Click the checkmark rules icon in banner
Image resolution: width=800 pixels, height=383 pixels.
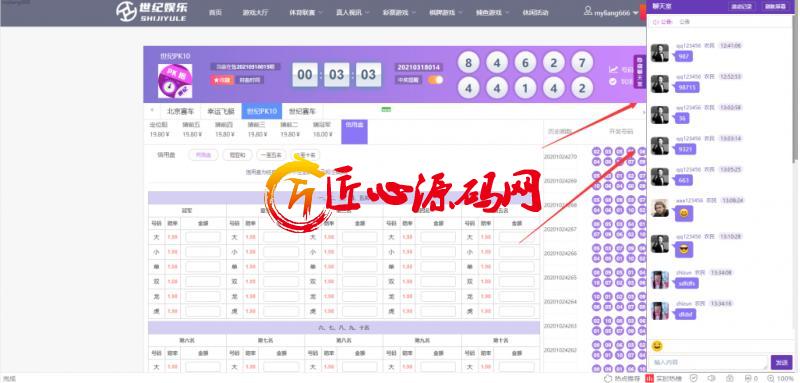(613, 81)
